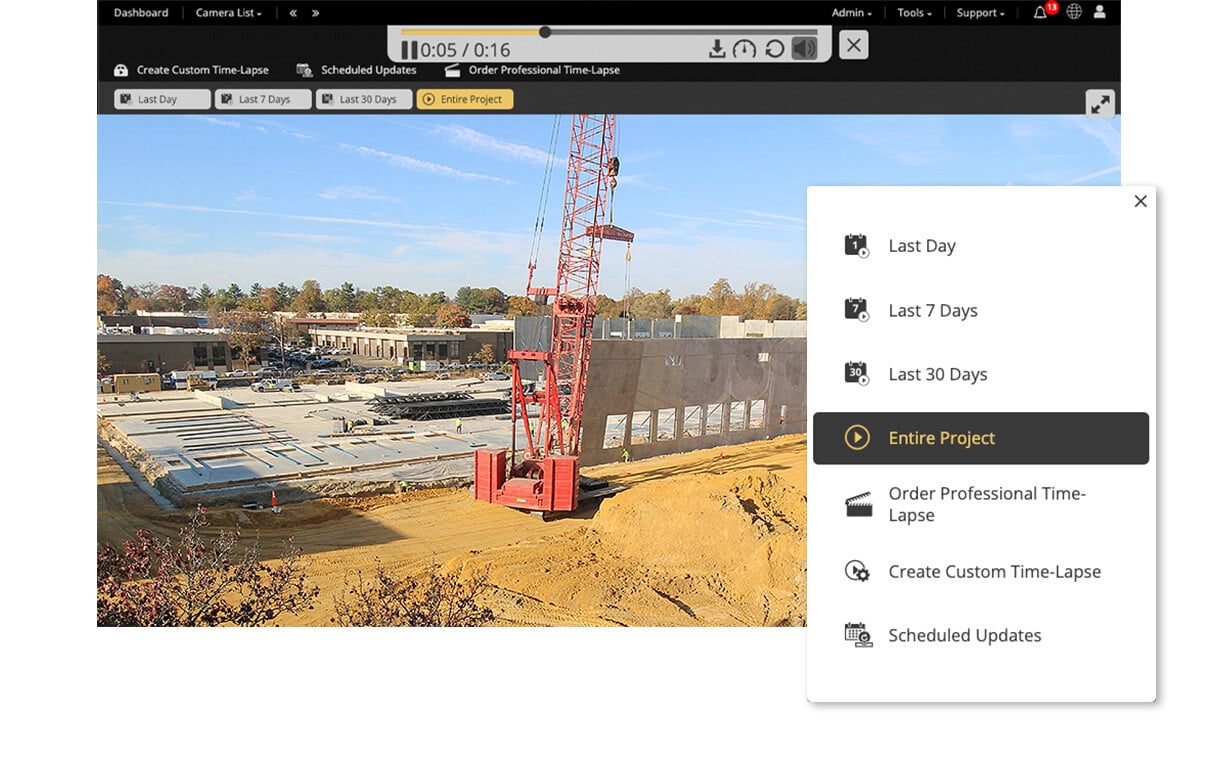The image size is (1216, 780).
Task: Open notifications via the bell icon
Action: (1041, 12)
